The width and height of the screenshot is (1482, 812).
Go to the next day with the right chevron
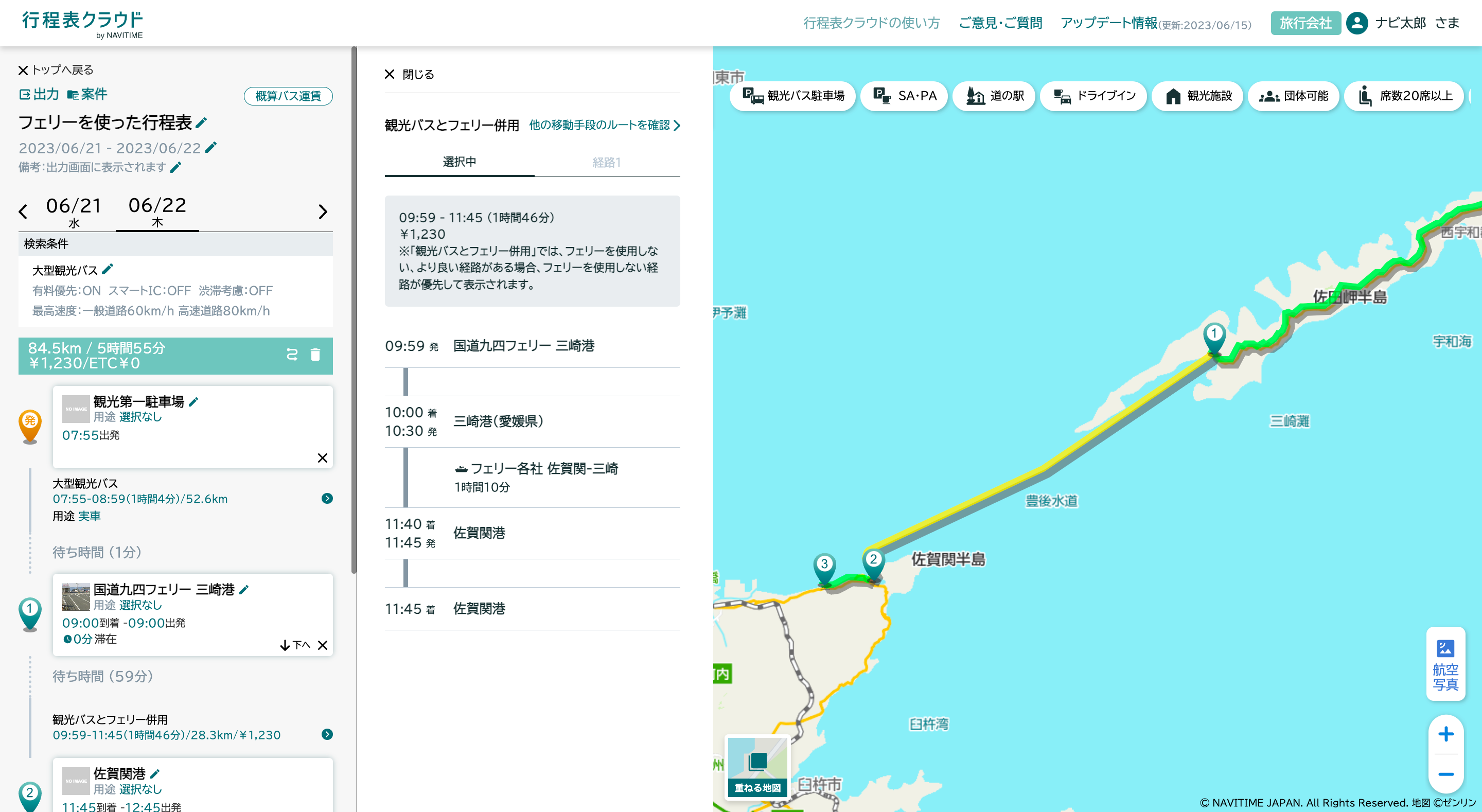click(323, 212)
